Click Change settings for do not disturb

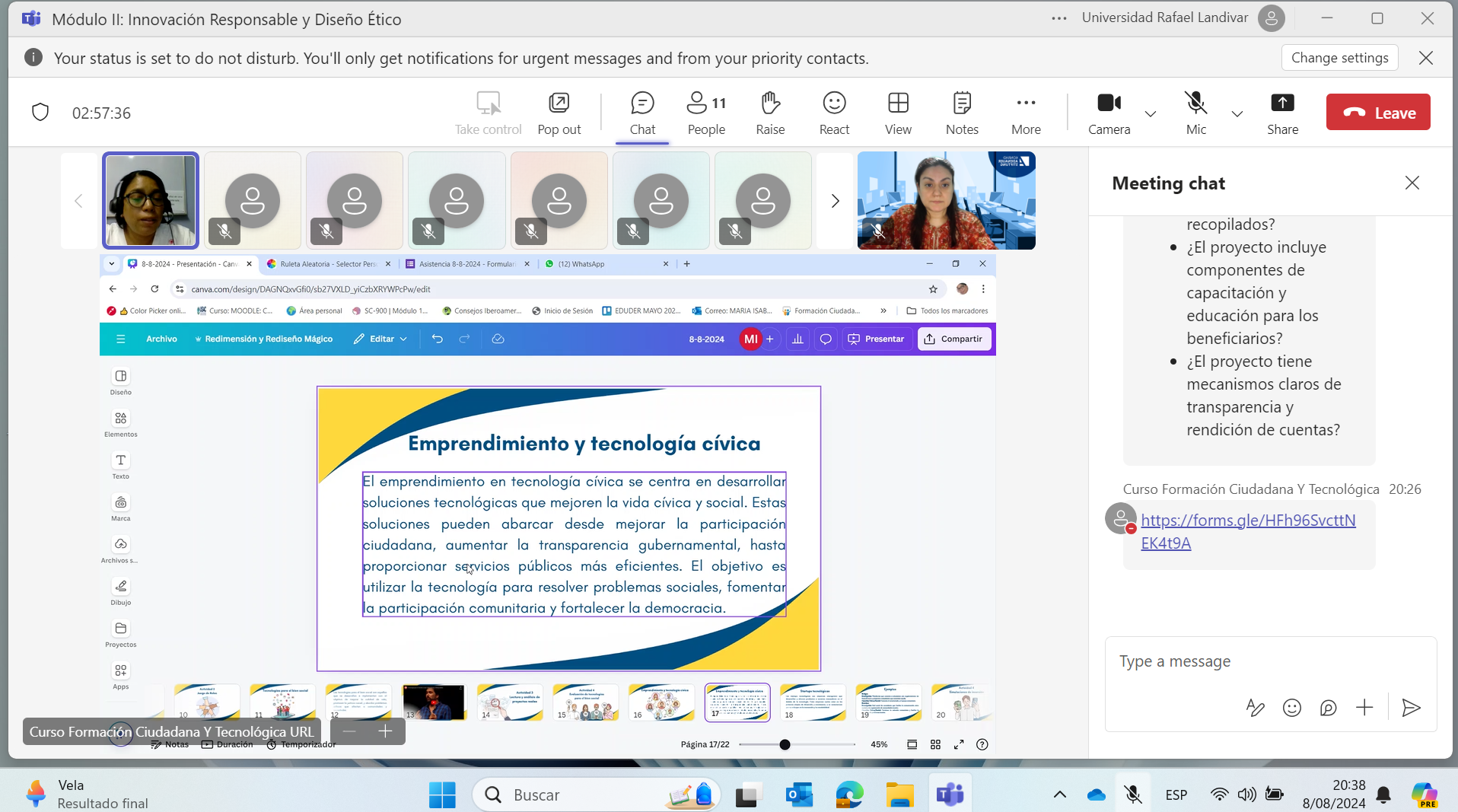coord(1339,58)
